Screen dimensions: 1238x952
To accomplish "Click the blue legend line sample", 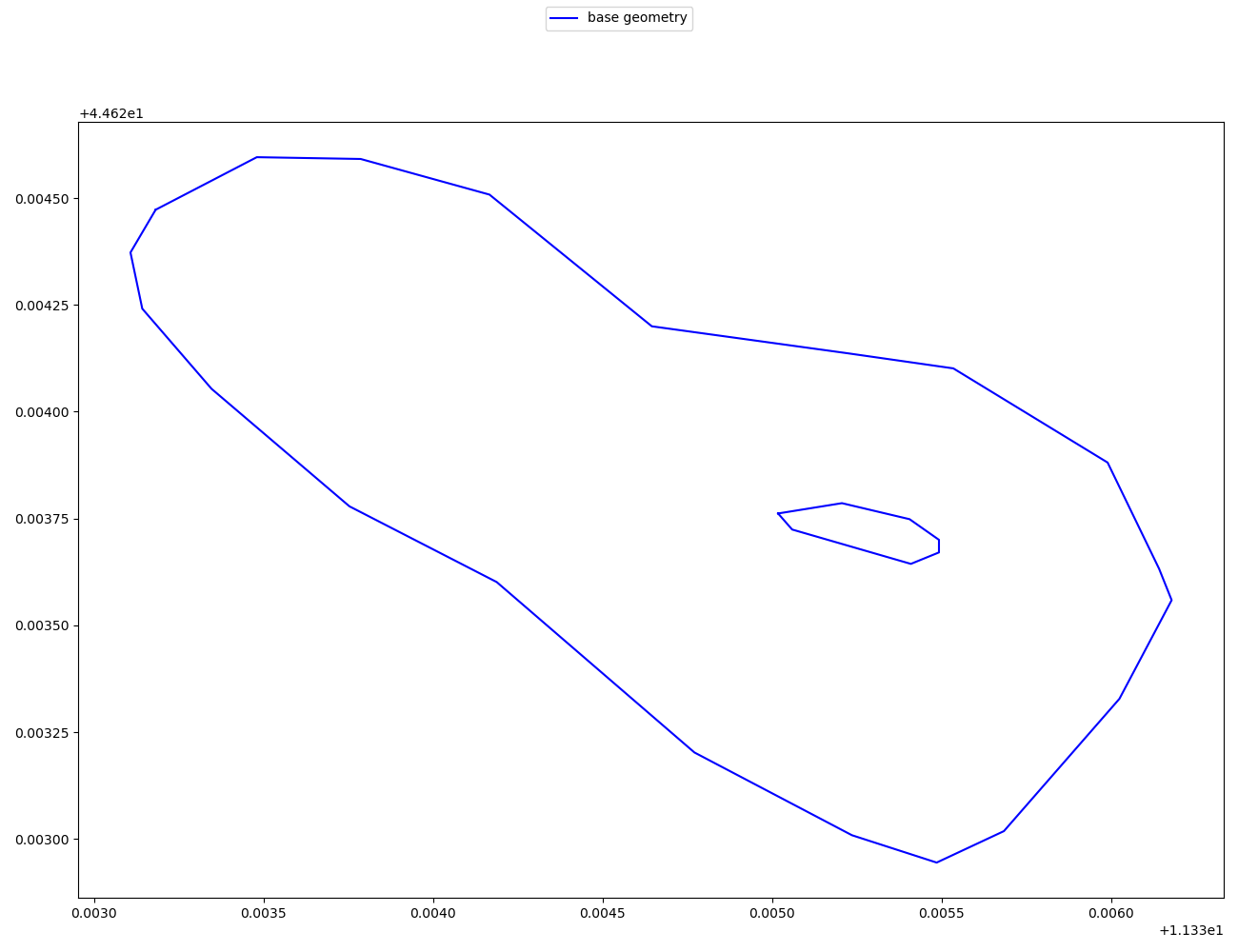I will pyautogui.click(x=565, y=18).
